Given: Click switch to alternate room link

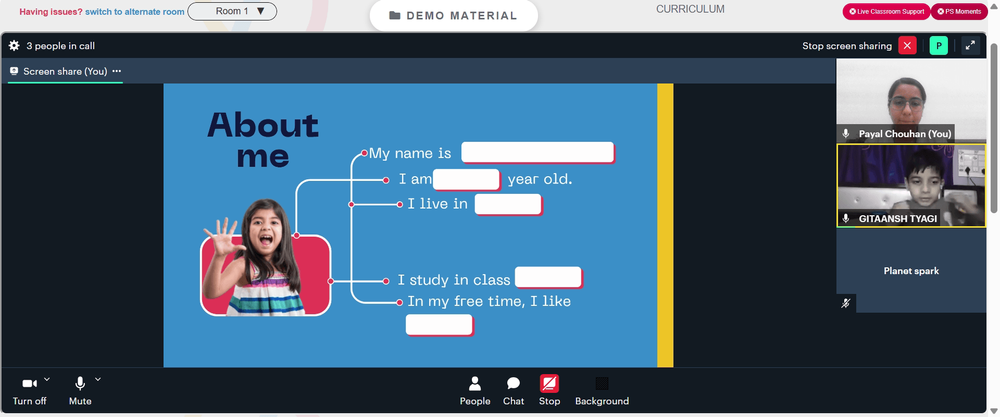Looking at the screenshot, I should [135, 11].
